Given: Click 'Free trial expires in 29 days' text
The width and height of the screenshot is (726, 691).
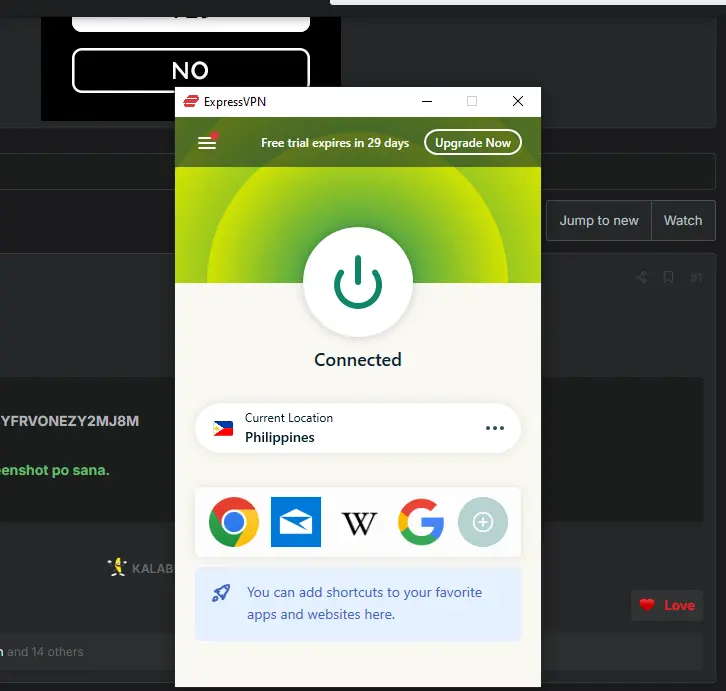Looking at the screenshot, I should (335, 143).
